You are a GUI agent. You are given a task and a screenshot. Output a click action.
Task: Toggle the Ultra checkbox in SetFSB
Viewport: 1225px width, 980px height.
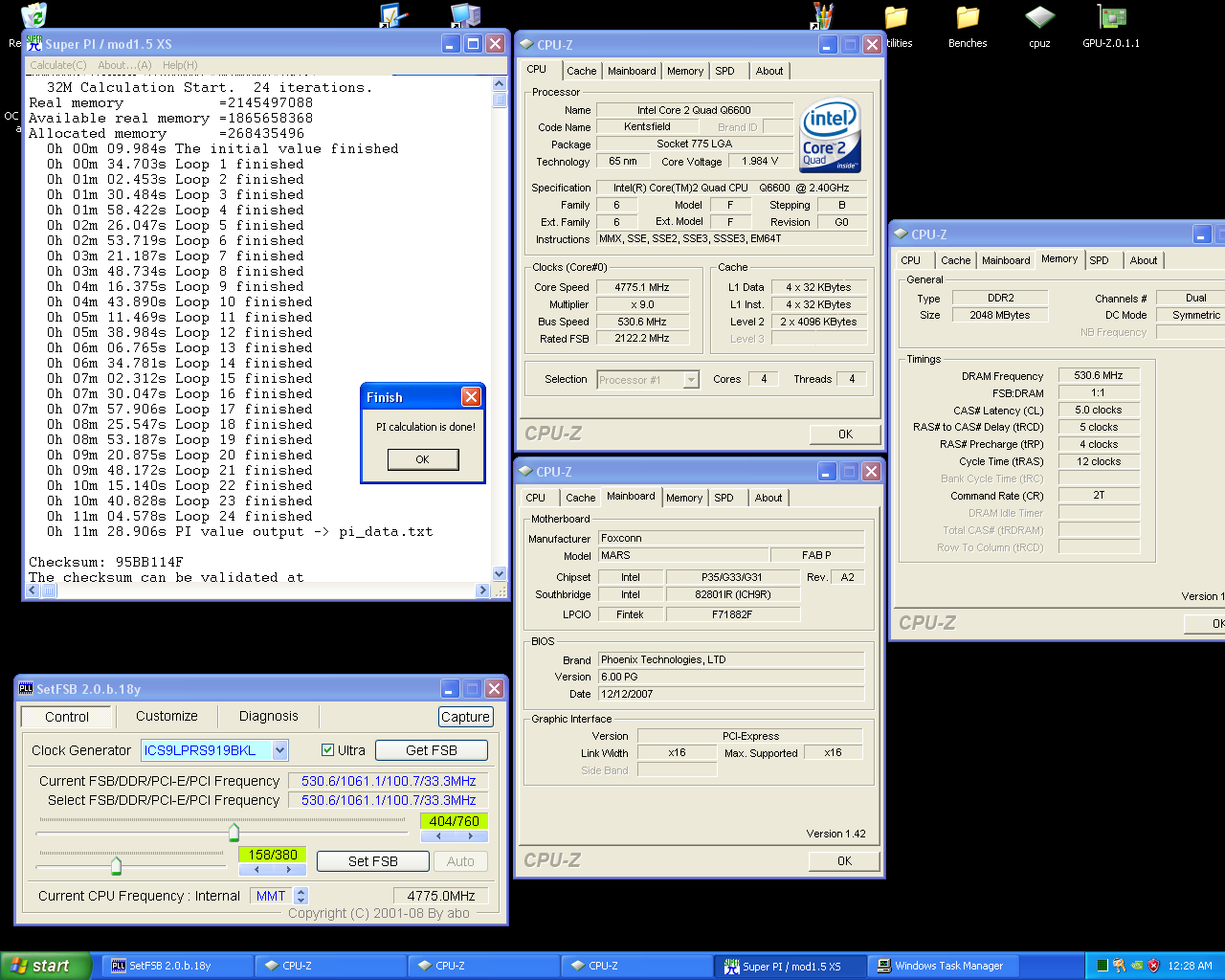coord(328,750)
